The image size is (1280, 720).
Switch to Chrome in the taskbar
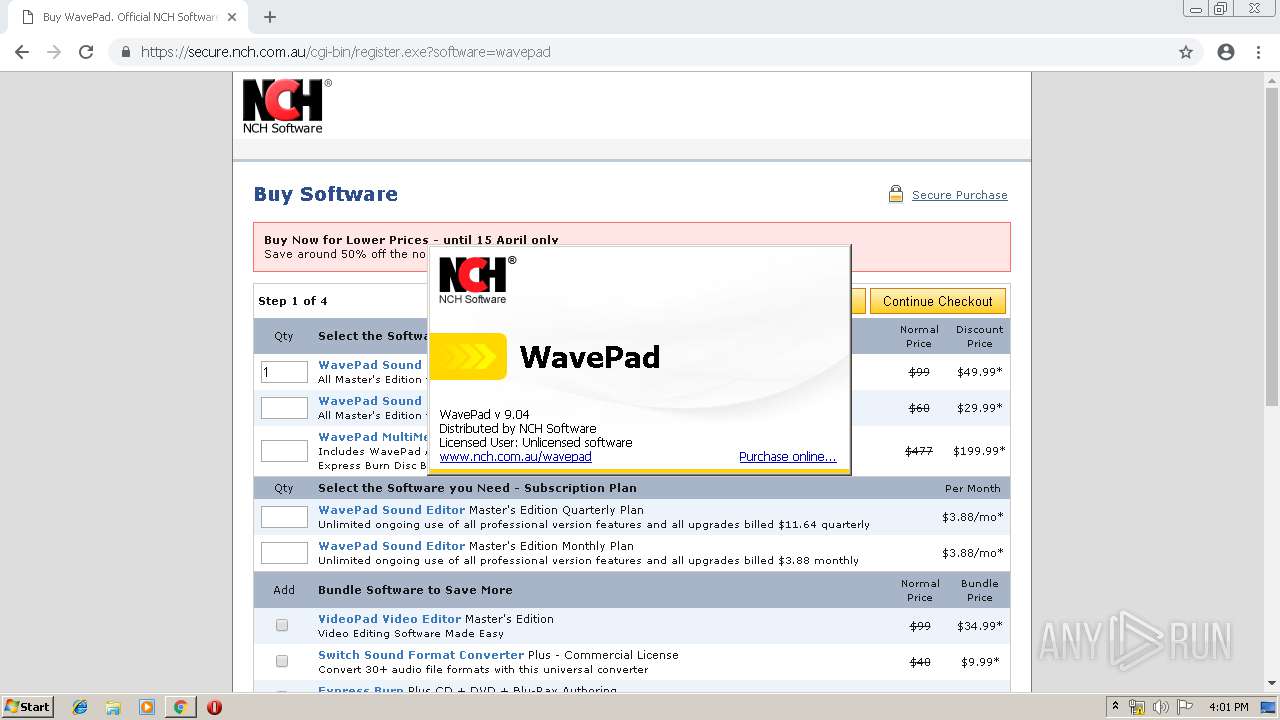point(180,707)
